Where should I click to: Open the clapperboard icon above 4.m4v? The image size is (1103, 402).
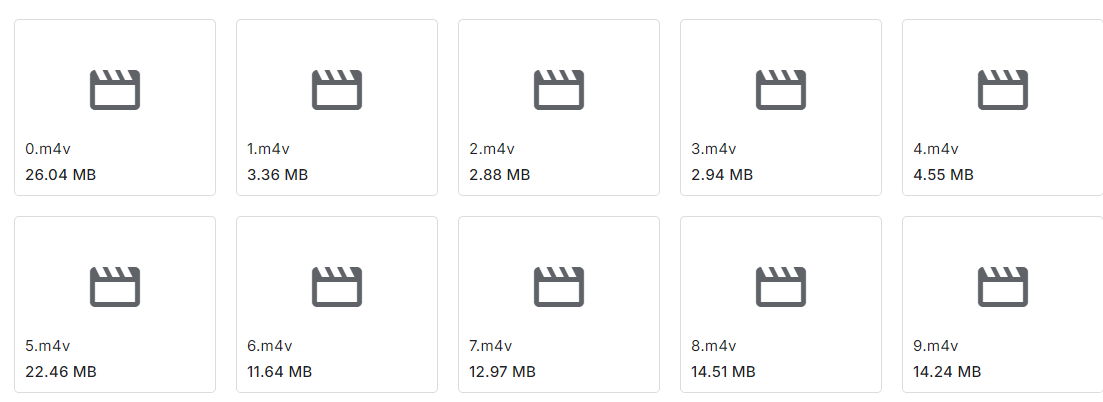(1003, 89)
